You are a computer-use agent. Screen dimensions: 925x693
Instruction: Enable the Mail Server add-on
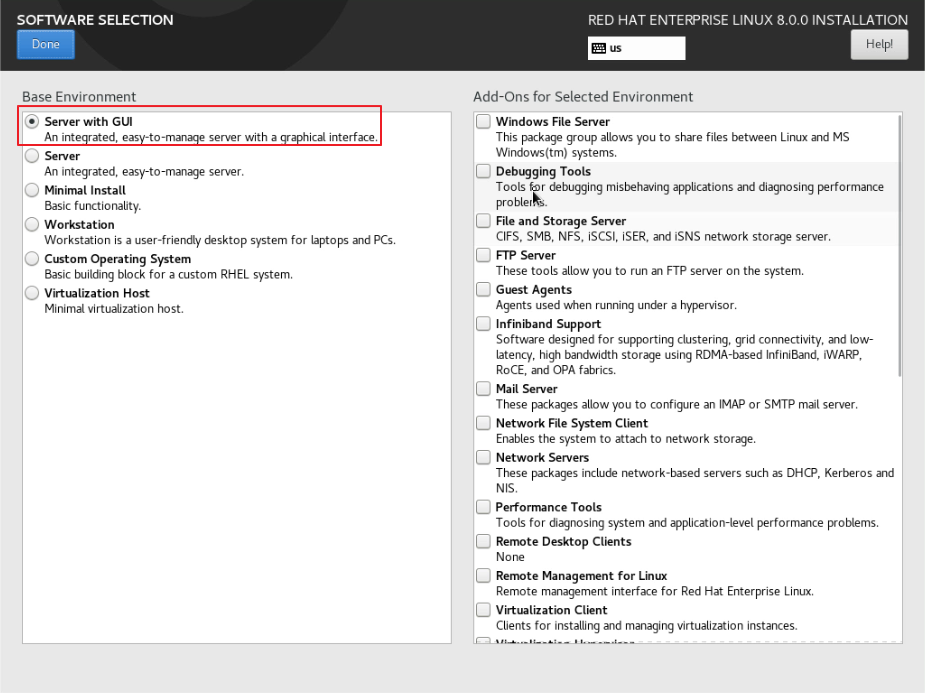pyautogui.click(x=483, y=388)
